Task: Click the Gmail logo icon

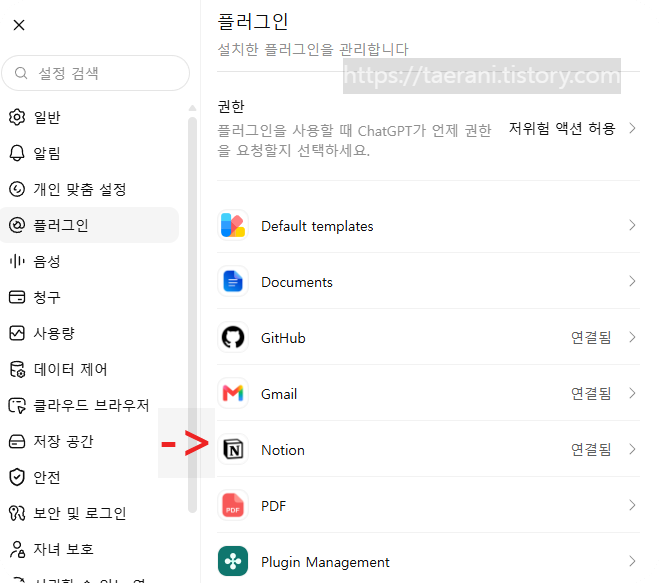Action: [233, 393]
